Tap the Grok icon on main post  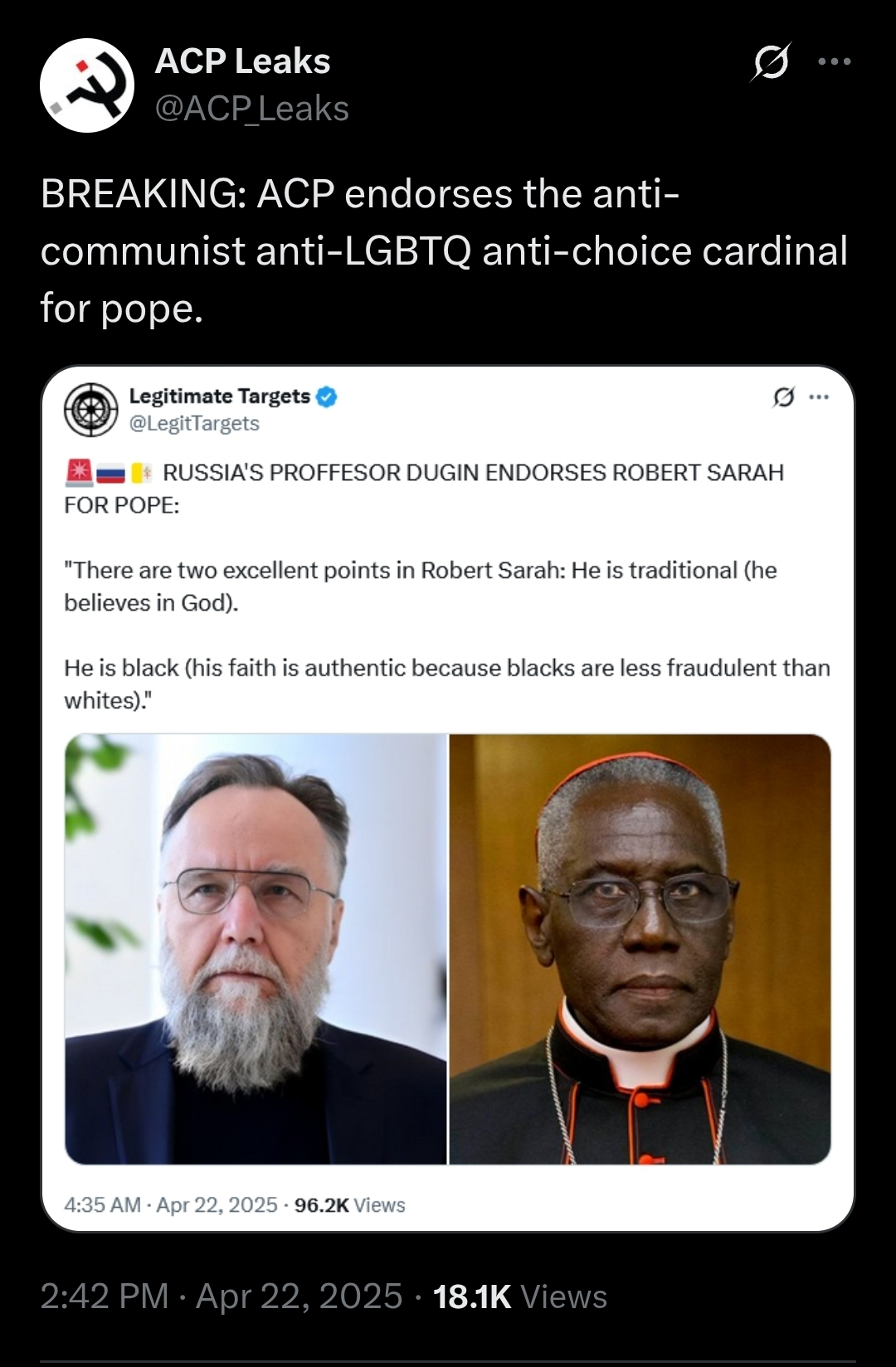tap(772, 61)
